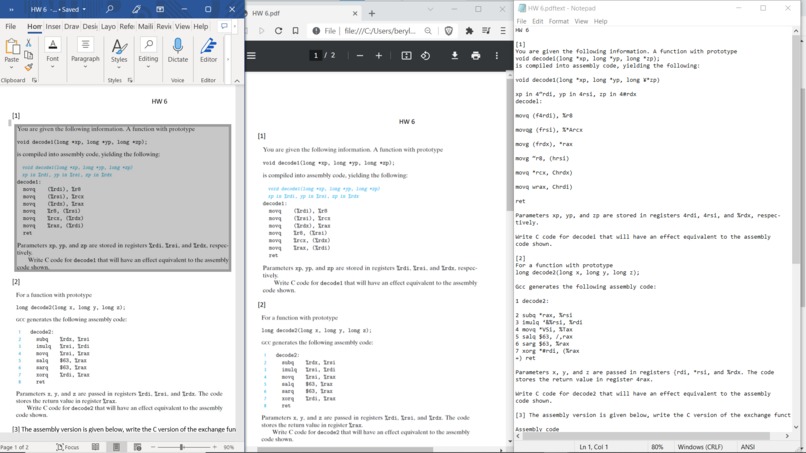The width and height of the screenshot is (806, 453).
Task: Click the Word zoom slider handle
Action: tap(181, 447)
